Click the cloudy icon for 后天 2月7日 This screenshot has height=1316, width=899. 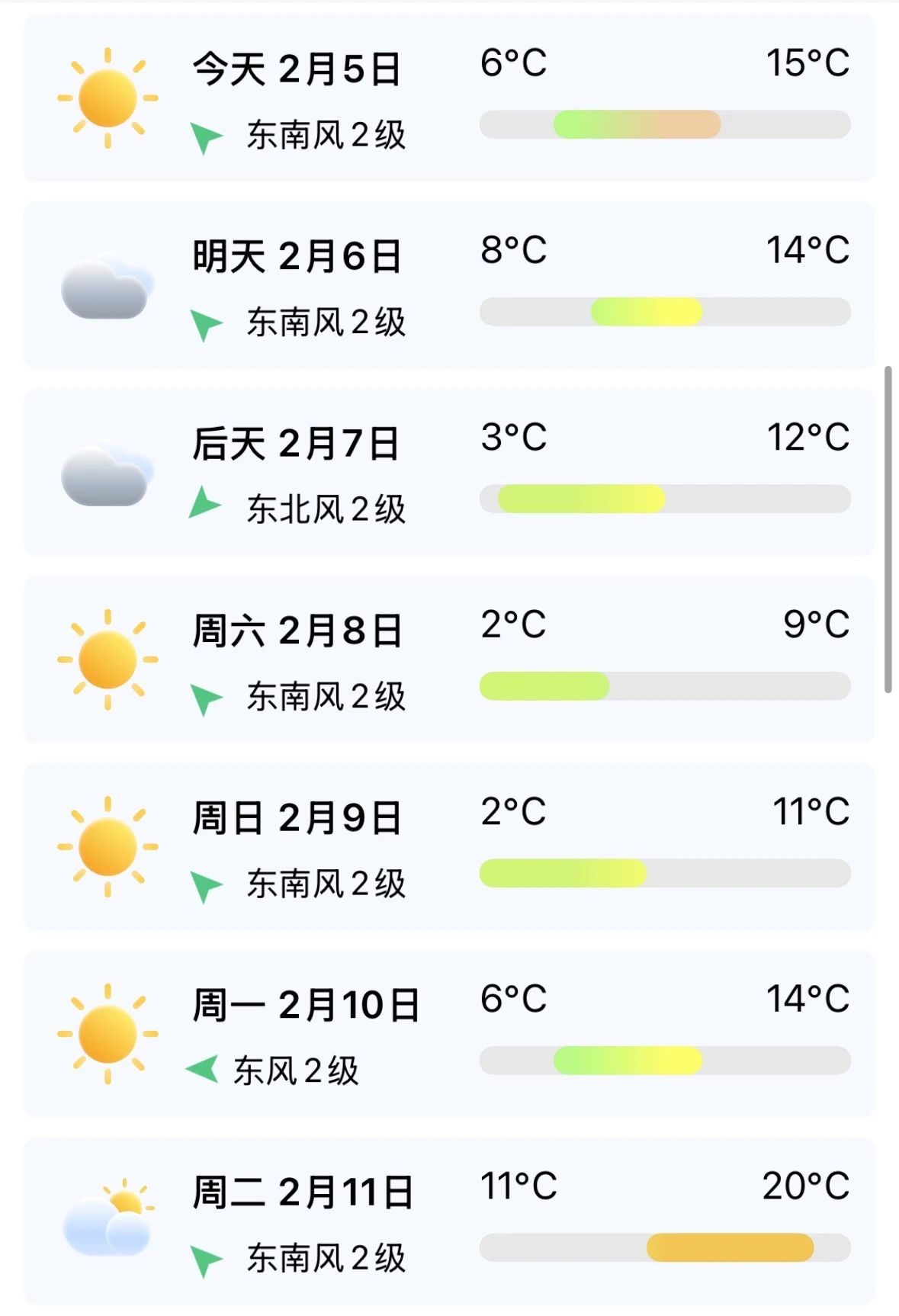(108, 473)
